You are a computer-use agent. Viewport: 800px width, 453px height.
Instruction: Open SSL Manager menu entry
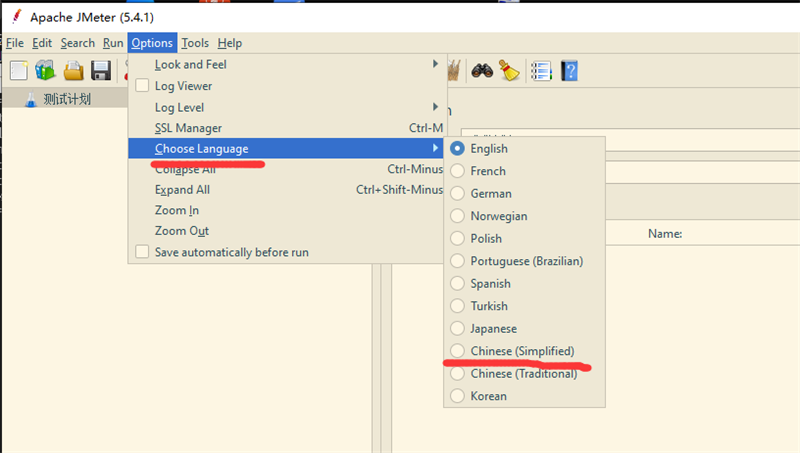pyautogui.click(x=286, y=128)
